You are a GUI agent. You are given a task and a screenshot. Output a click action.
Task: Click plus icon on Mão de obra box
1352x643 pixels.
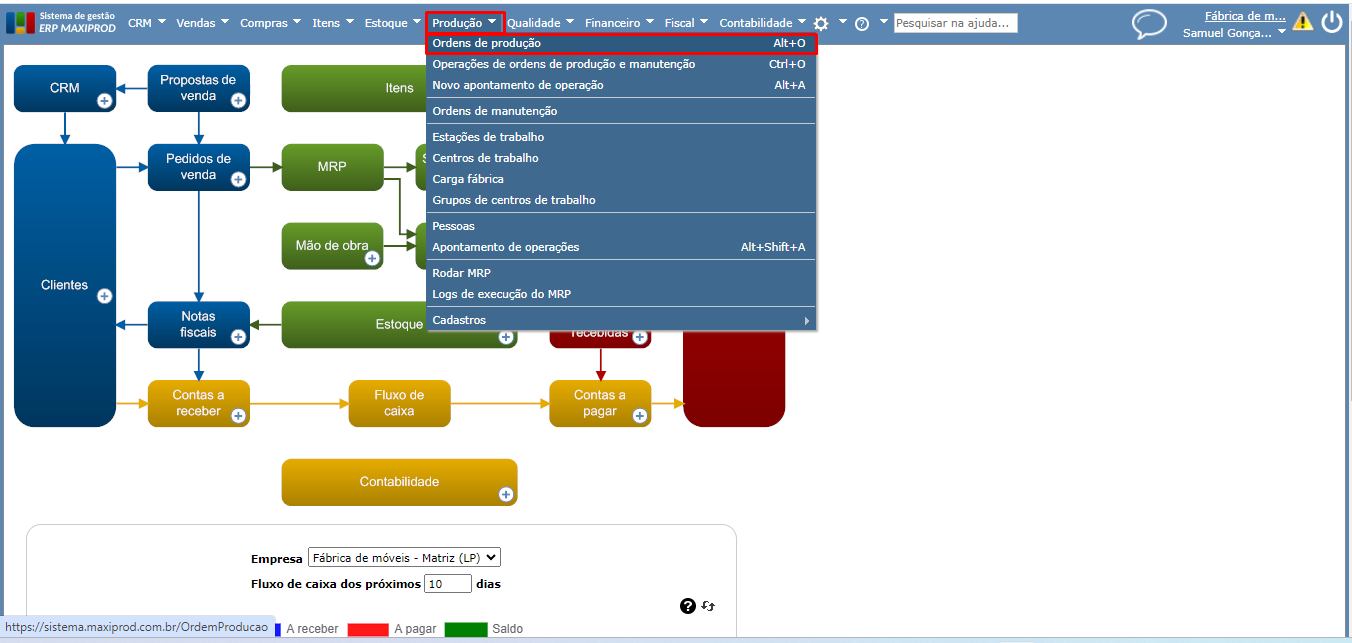click(x=372, y=258)
